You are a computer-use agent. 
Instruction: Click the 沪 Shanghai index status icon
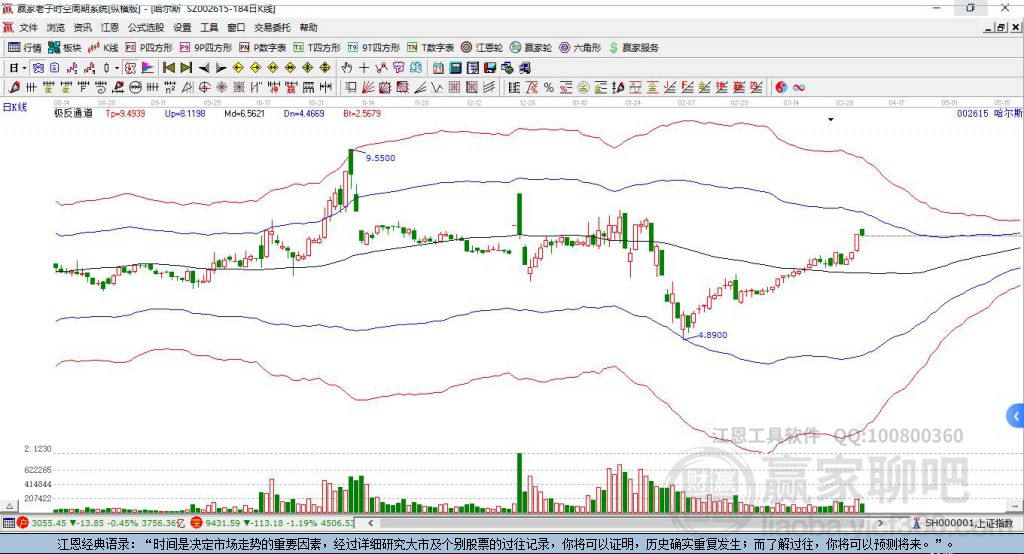[23, 523]
